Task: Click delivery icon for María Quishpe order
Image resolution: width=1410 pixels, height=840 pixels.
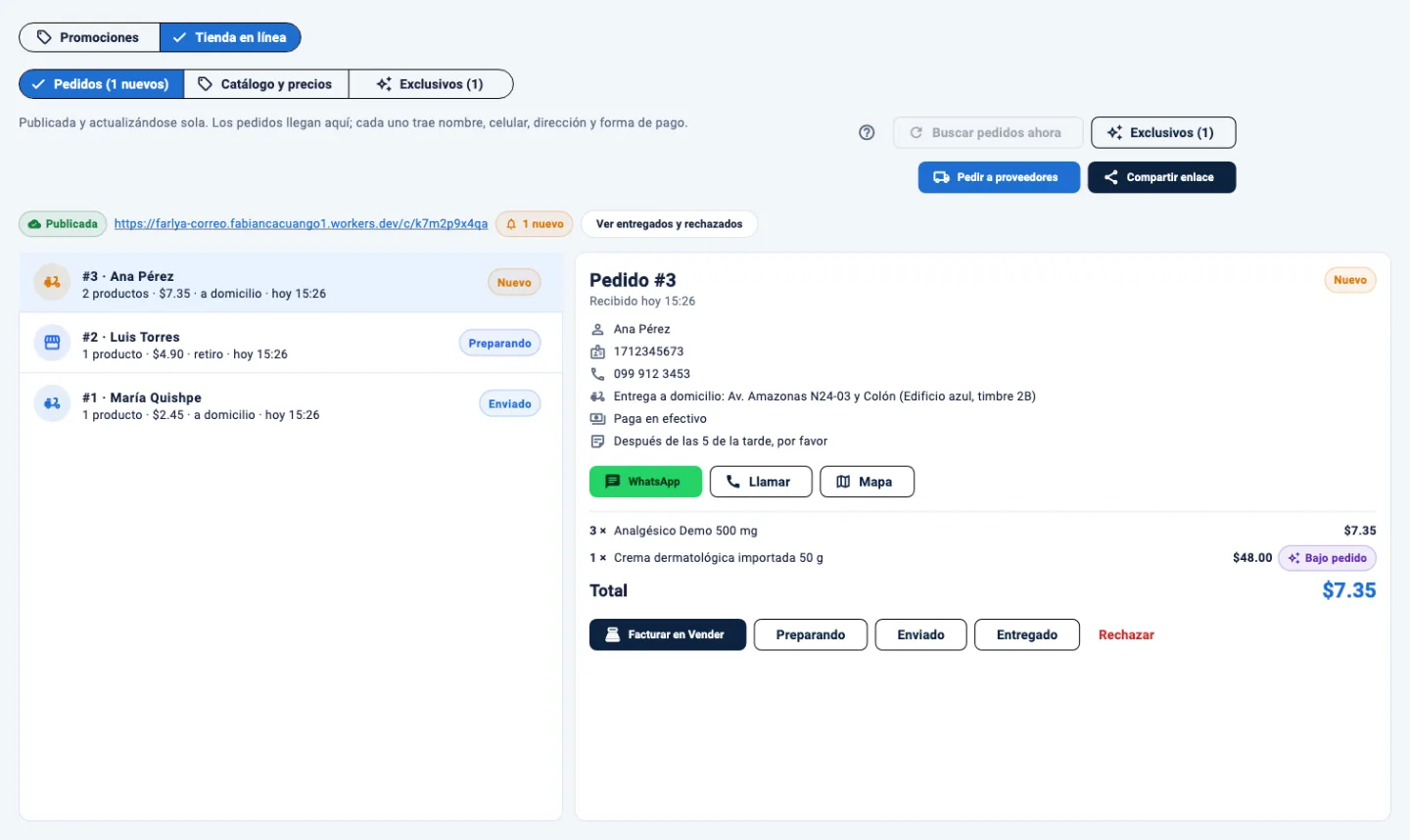Action: coord(52,403)
